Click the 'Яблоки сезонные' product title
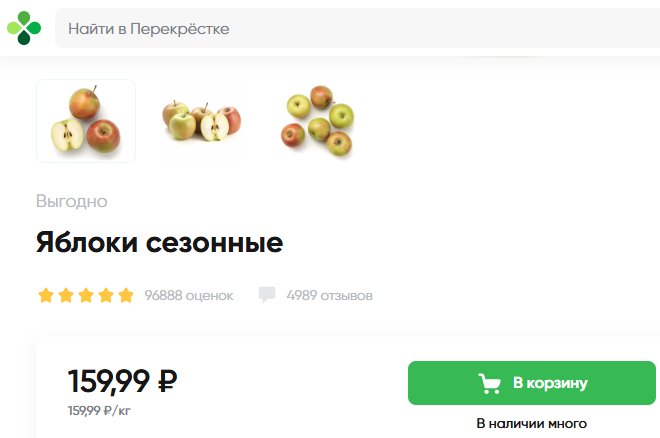 coord(160,243)
